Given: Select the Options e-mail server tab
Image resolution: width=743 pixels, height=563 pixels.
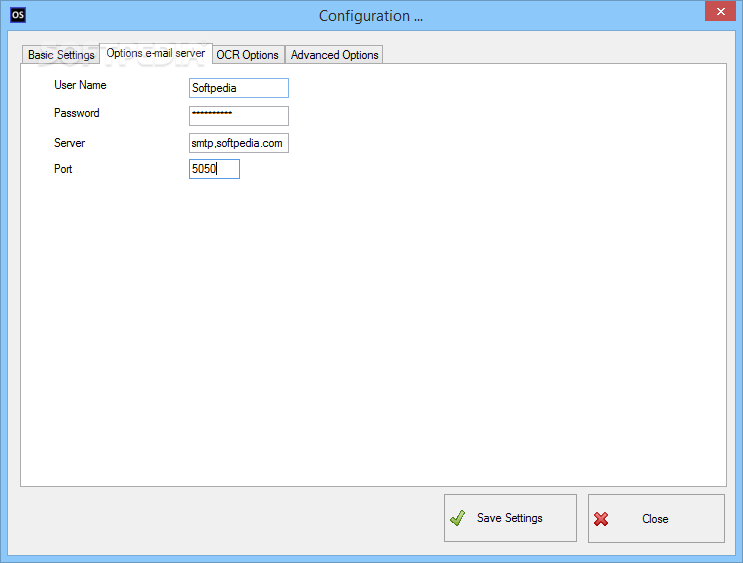Looking at the screenshot, I should coord(156,53).
